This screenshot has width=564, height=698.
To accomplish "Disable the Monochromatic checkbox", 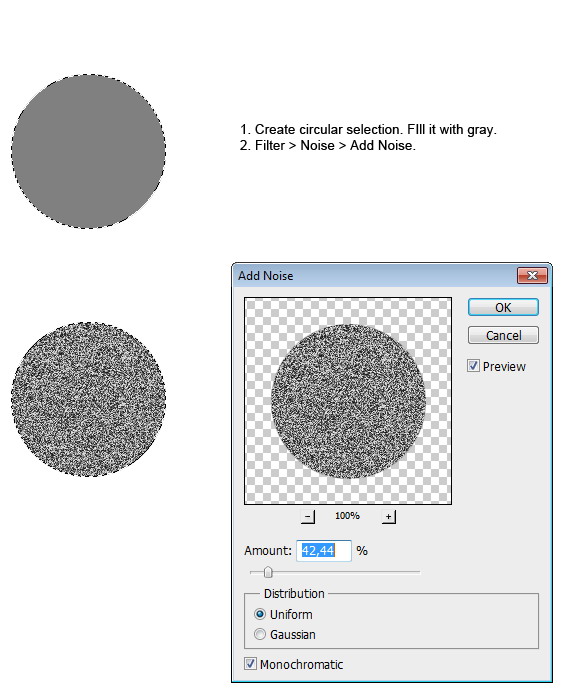I will coord(250,664).
